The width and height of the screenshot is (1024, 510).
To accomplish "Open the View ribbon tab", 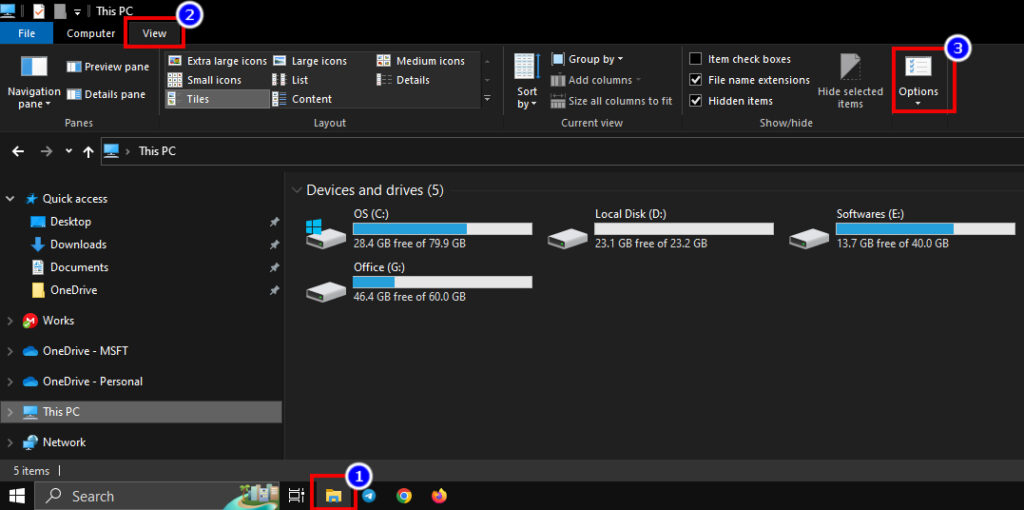I will click(x=155, y=33).
